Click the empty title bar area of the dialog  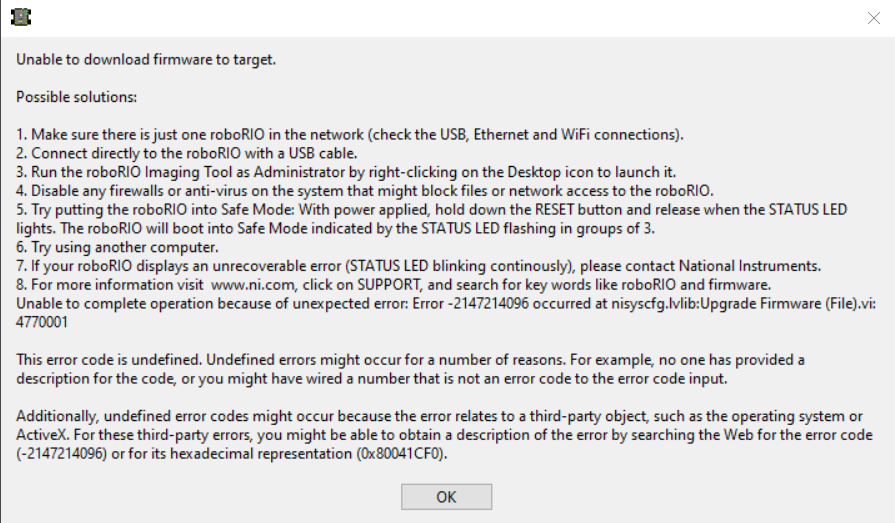coord(445,18)
